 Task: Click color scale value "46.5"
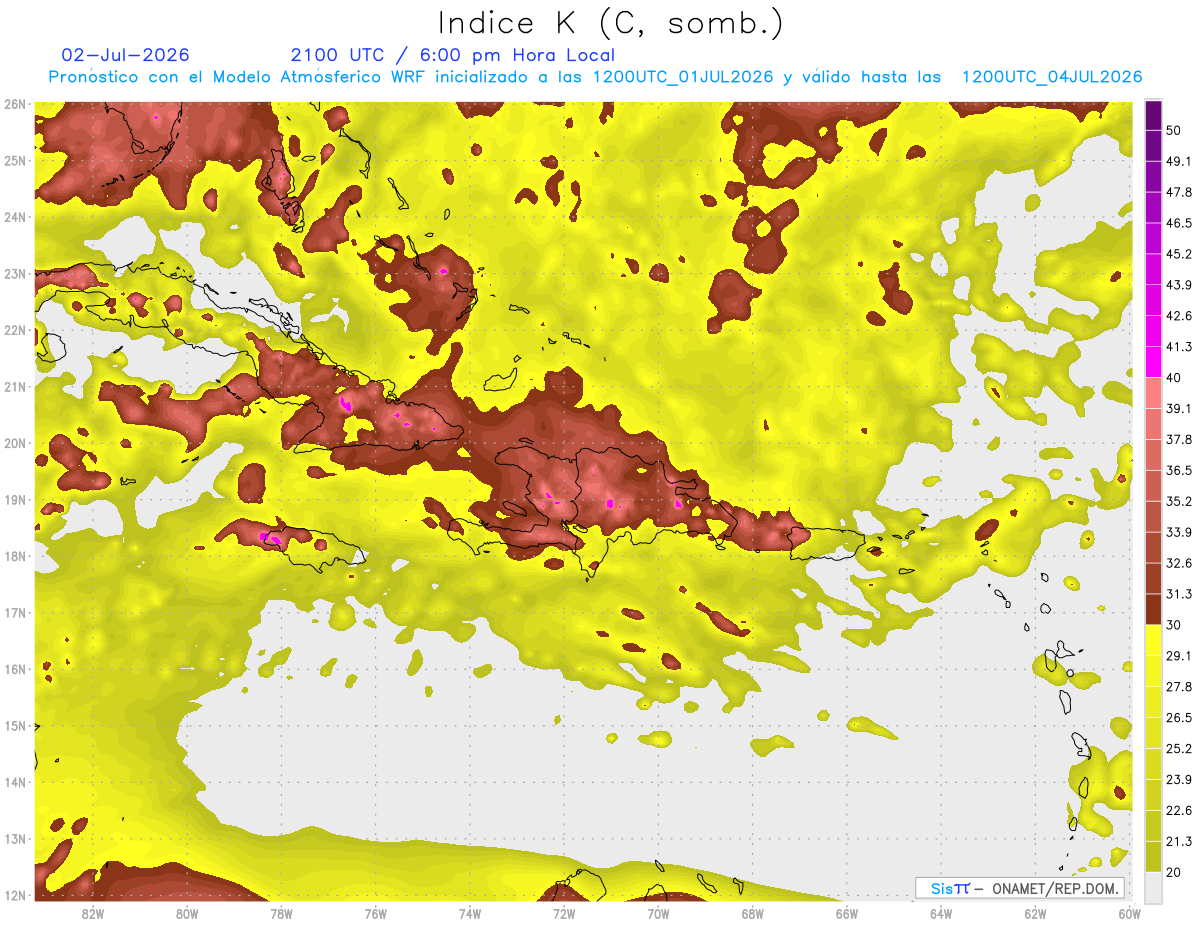(x=1180, y=222)
